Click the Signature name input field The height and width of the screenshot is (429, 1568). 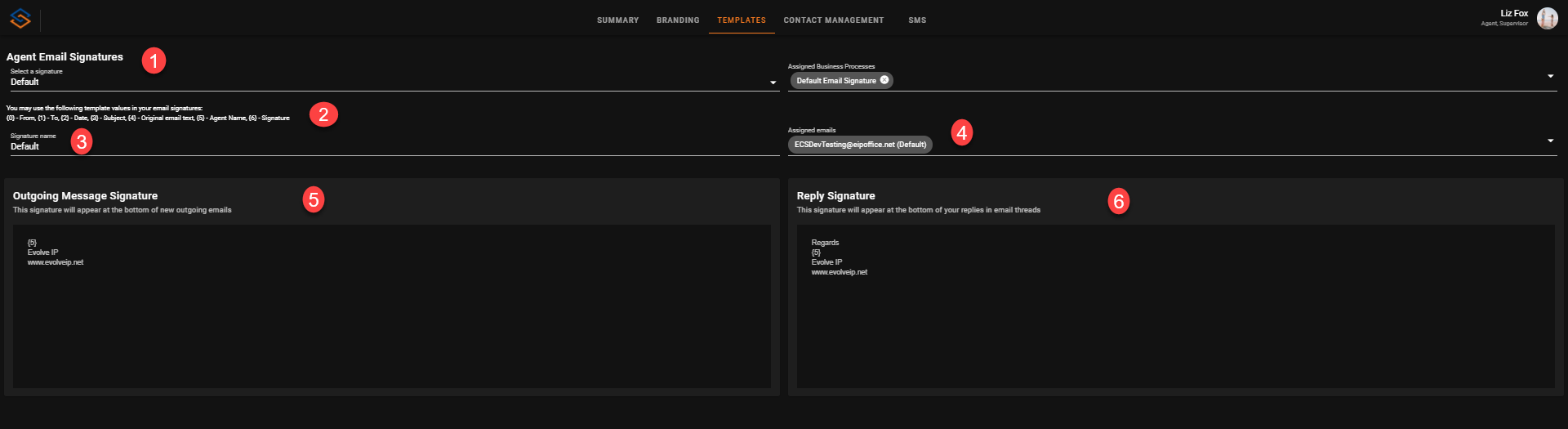coord(392,146)
